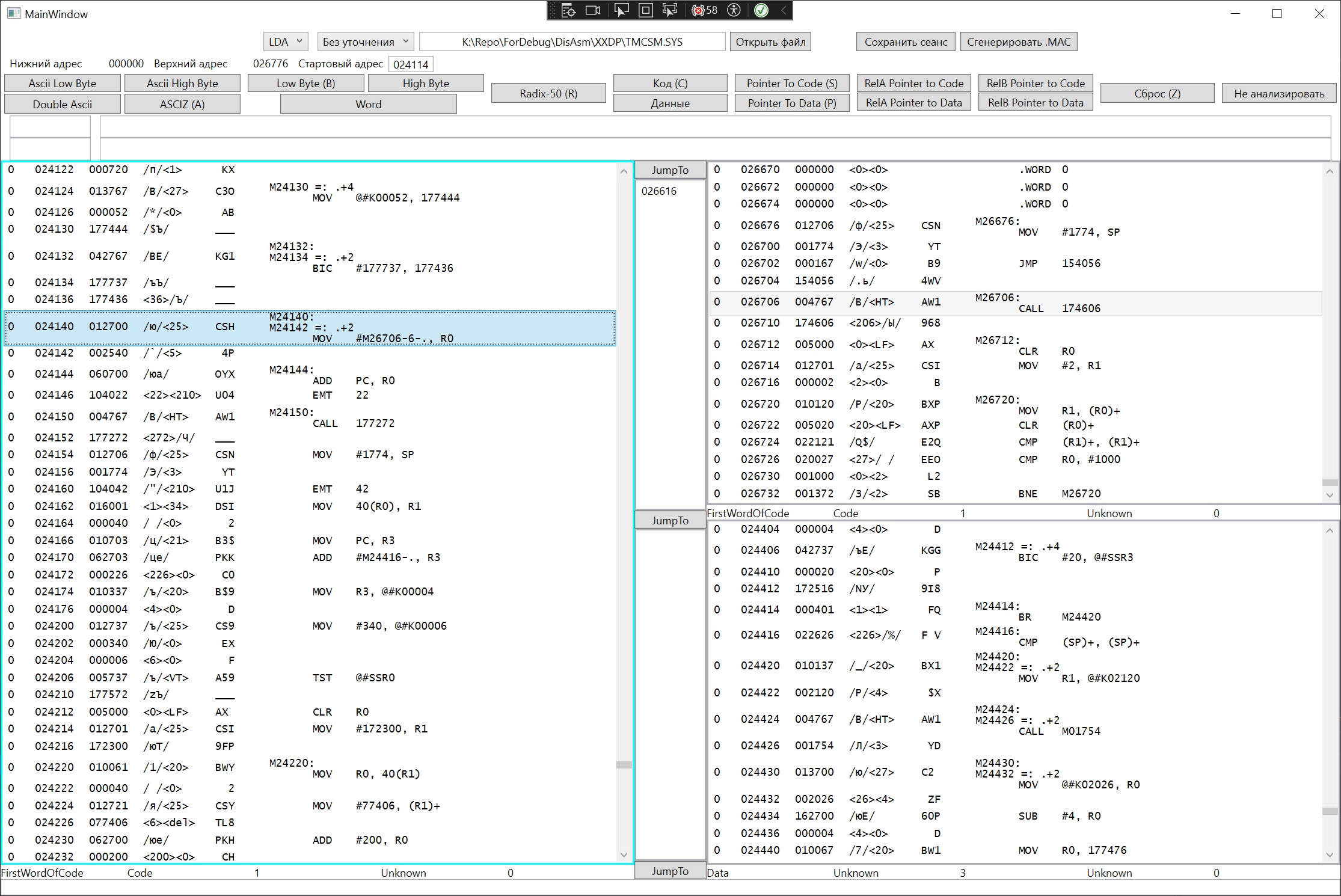Click left listing's scroll-down arrow

point(624,855)
